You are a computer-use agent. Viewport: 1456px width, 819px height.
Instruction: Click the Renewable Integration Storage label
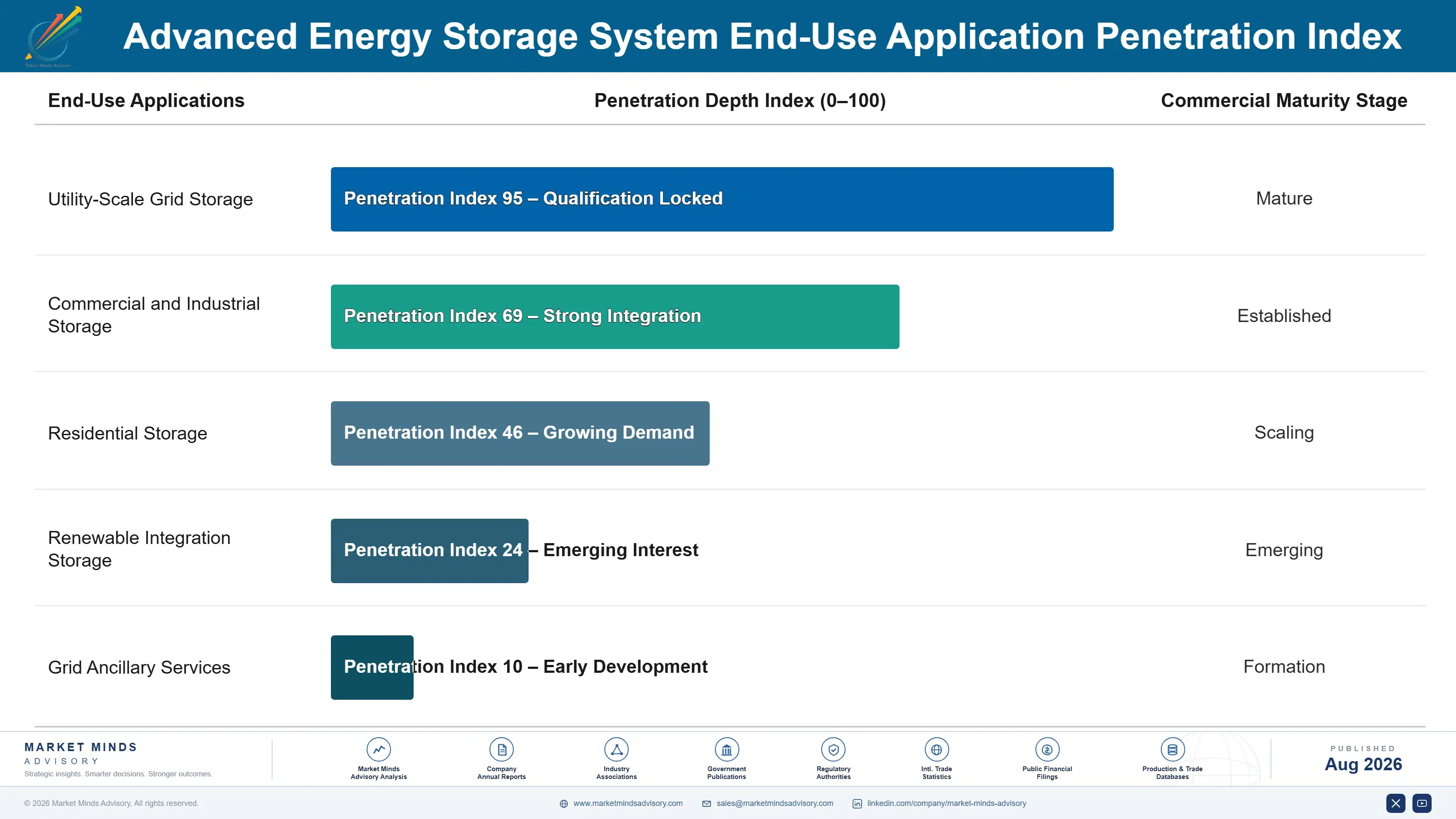[x=139, y=549]
